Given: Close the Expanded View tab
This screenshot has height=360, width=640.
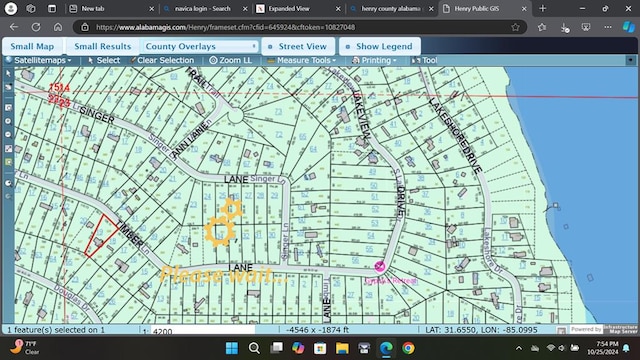Looking at the screenshot, I should pos(338,9).
